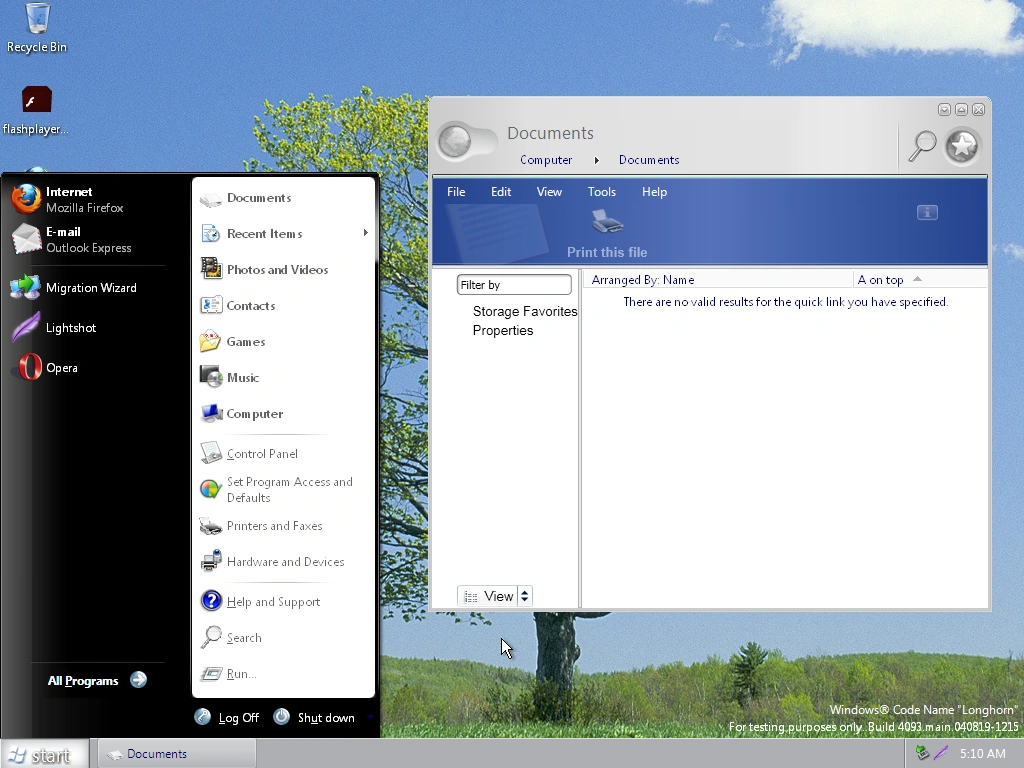1024x768 pixels.
Task: Expand All Programs list
Action: coord(97,681)
